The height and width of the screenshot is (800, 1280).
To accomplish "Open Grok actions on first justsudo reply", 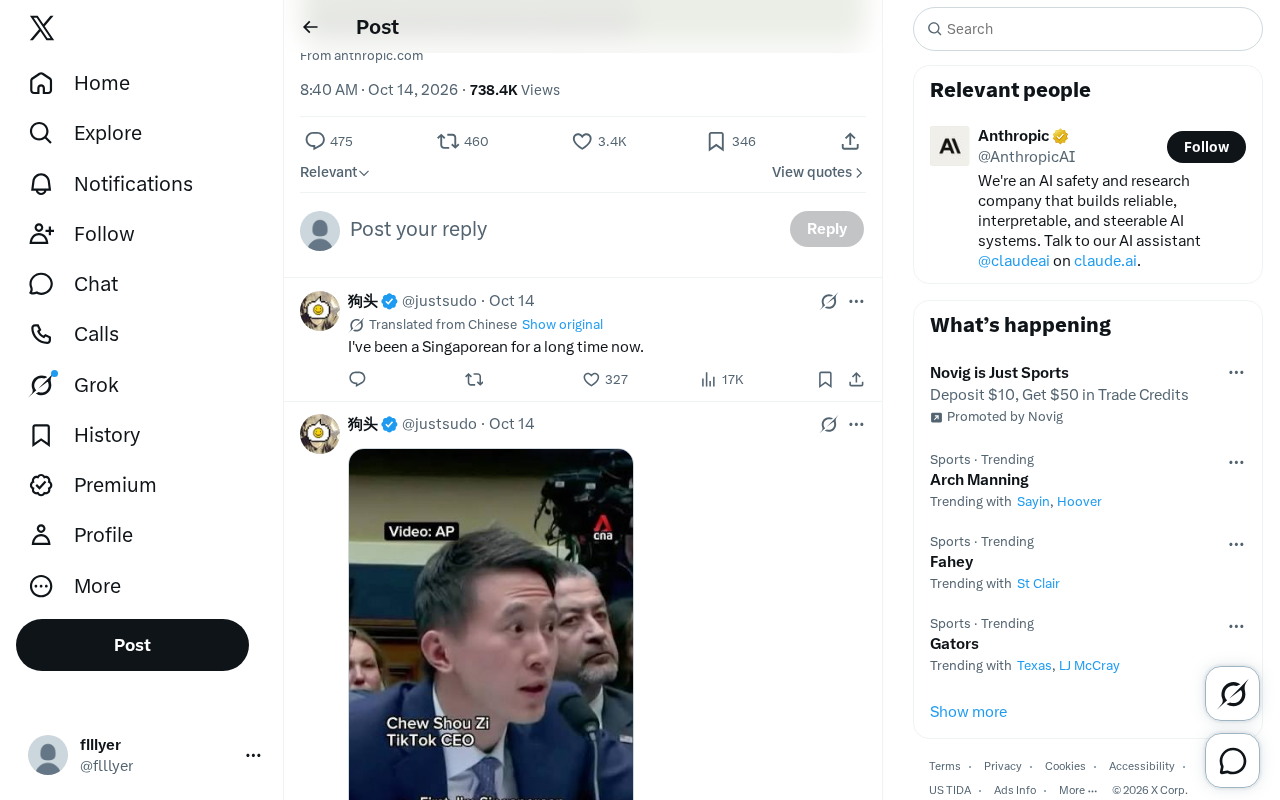I will coord(829,301).
